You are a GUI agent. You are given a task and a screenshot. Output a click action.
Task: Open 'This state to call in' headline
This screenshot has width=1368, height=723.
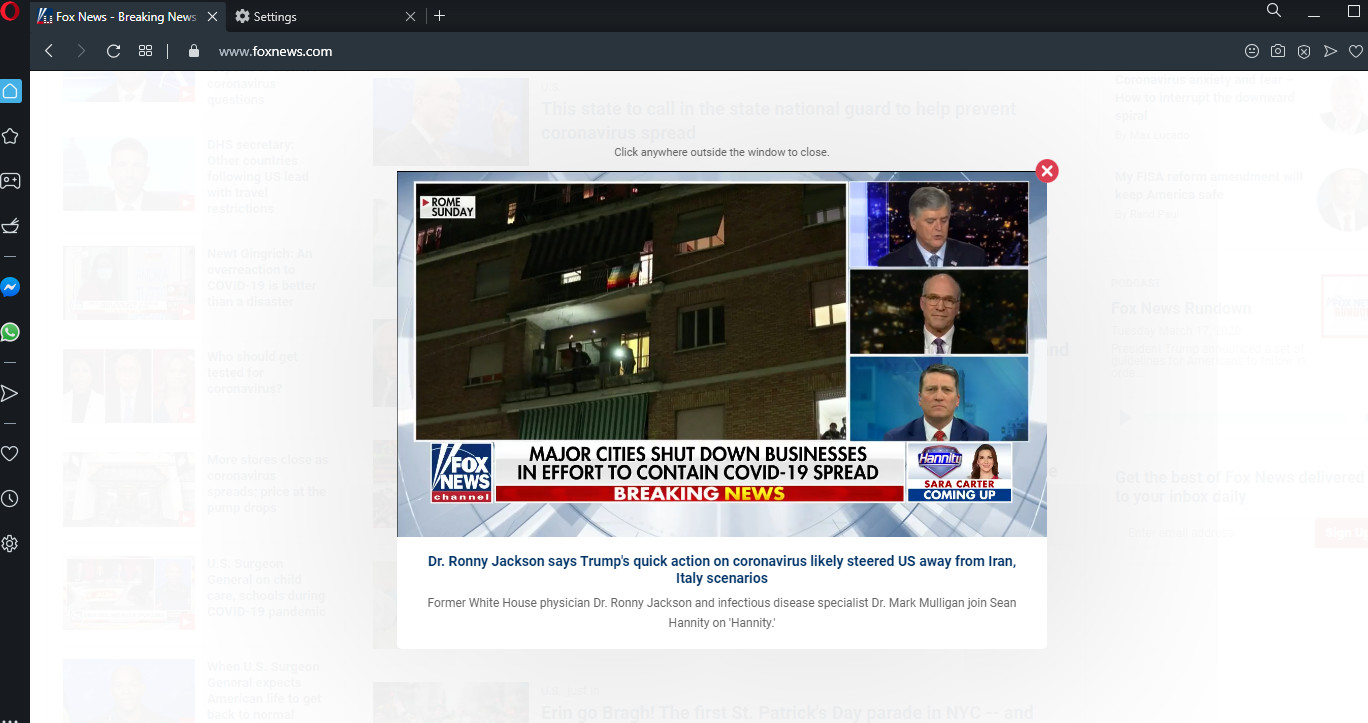pyautogui.click(x=778, y=121)
